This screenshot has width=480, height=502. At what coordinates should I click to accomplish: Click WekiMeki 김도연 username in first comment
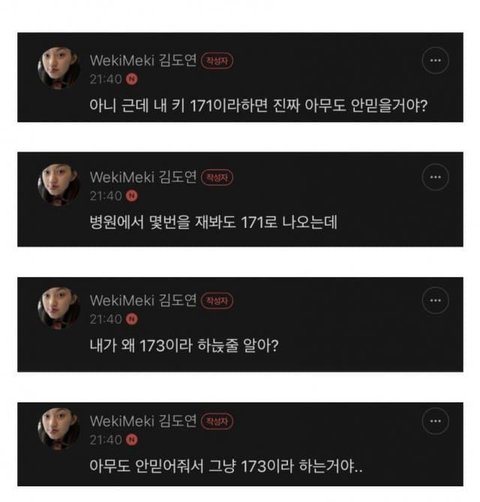point(143,60)
